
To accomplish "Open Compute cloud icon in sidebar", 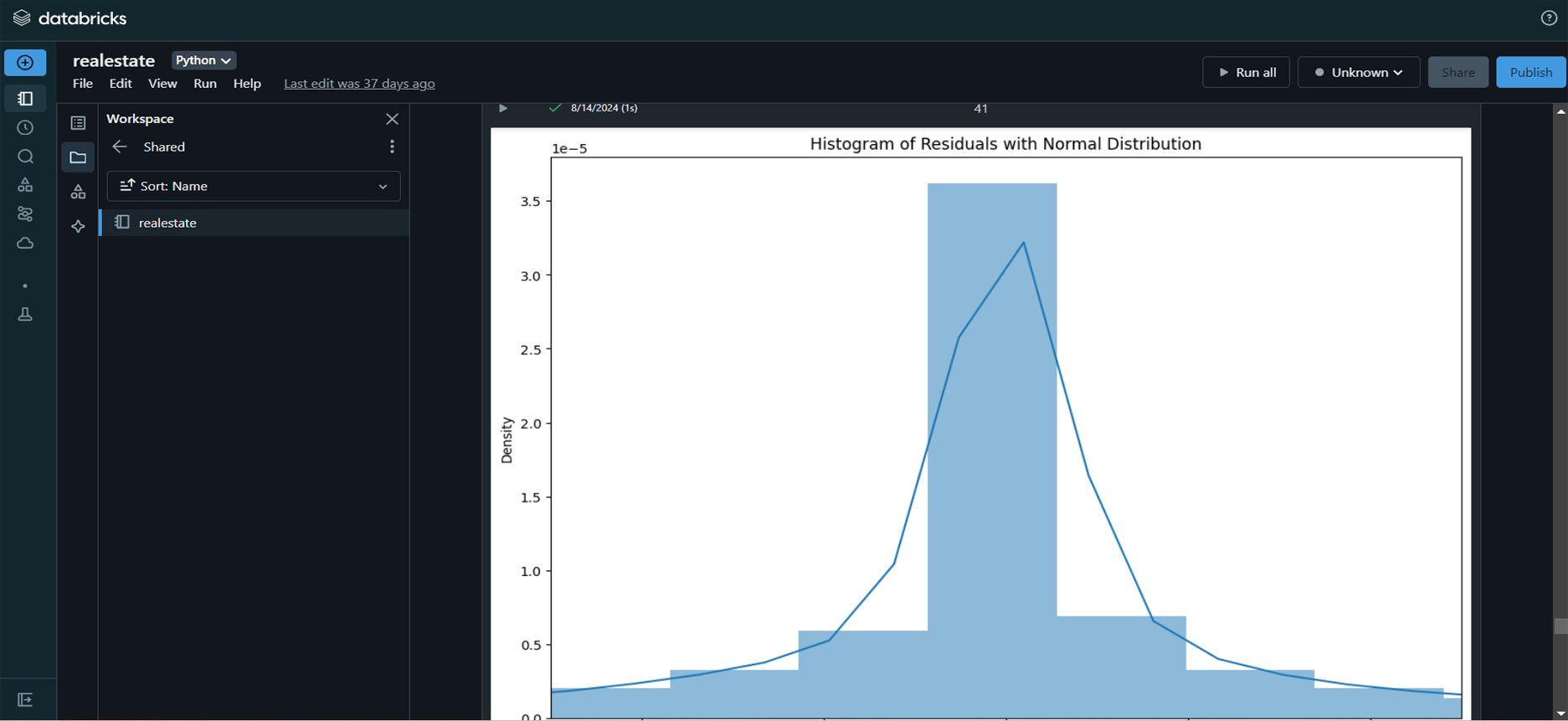I will (25, 244).
